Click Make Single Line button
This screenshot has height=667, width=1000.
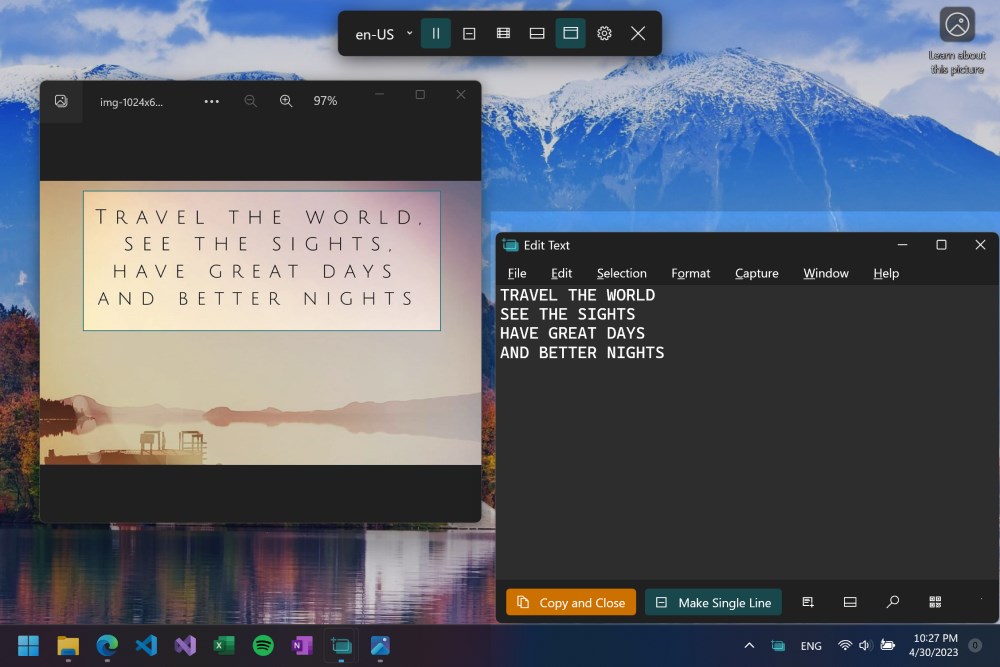(714, 603)
